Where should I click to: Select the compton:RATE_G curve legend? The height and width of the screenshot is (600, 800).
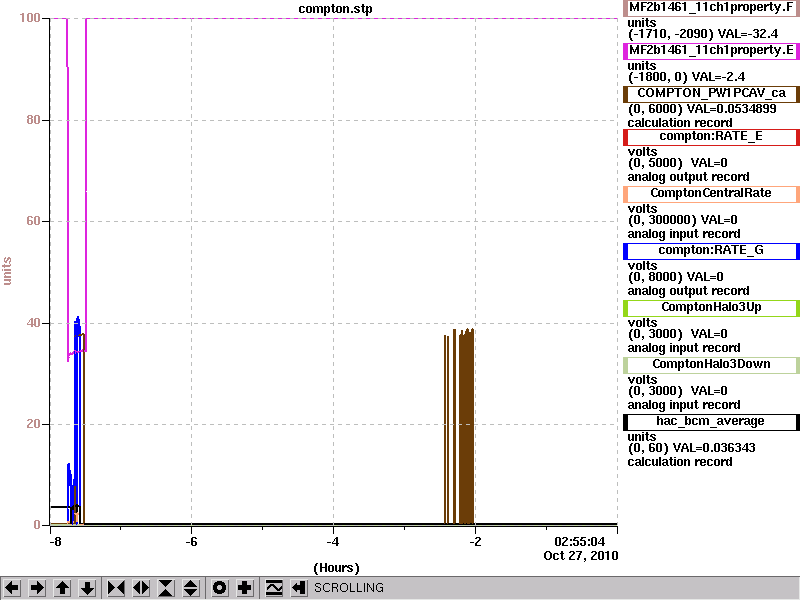pos(711,251)
